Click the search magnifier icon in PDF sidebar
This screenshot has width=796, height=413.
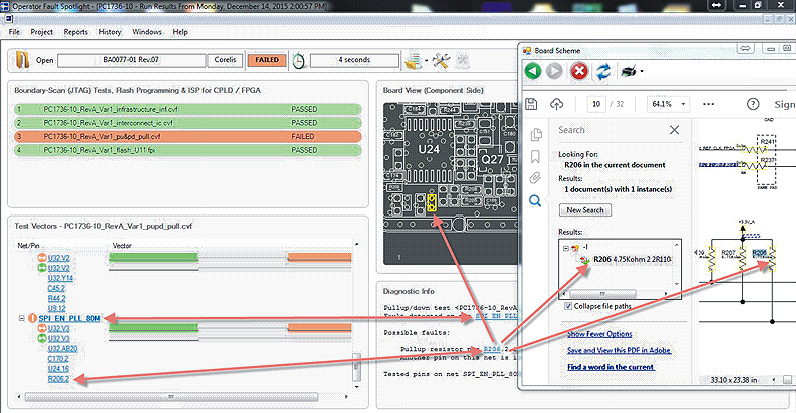(535, 201)
